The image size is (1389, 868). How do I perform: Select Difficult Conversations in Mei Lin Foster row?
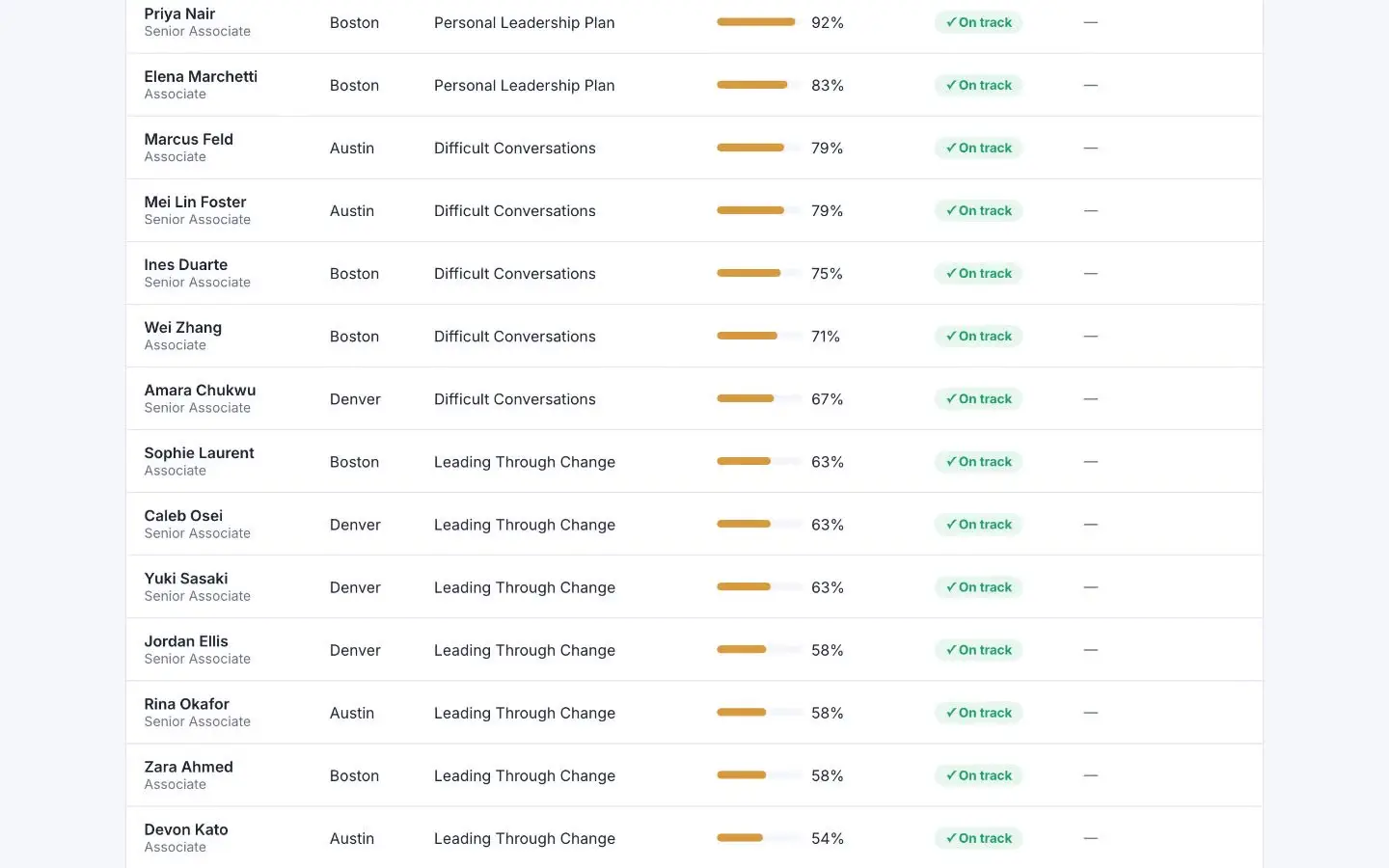pos(514,210)
